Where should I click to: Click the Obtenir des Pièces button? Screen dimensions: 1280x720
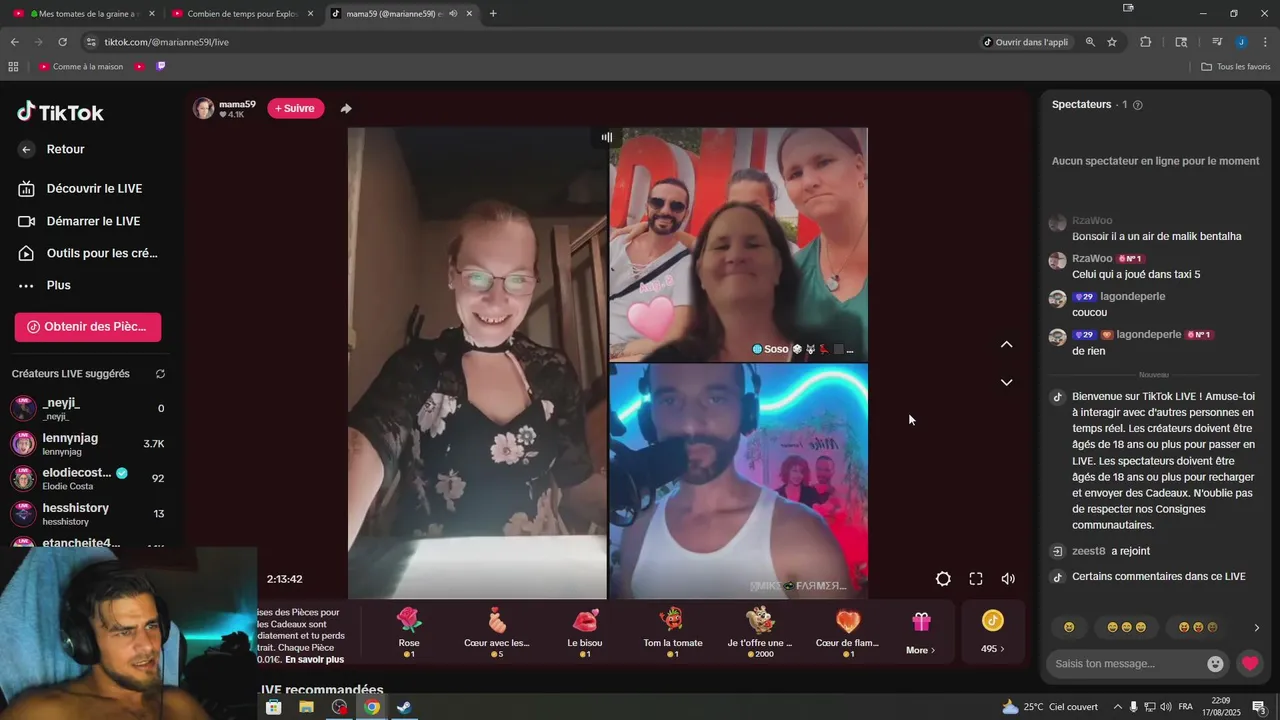click(x=88, y=326)
